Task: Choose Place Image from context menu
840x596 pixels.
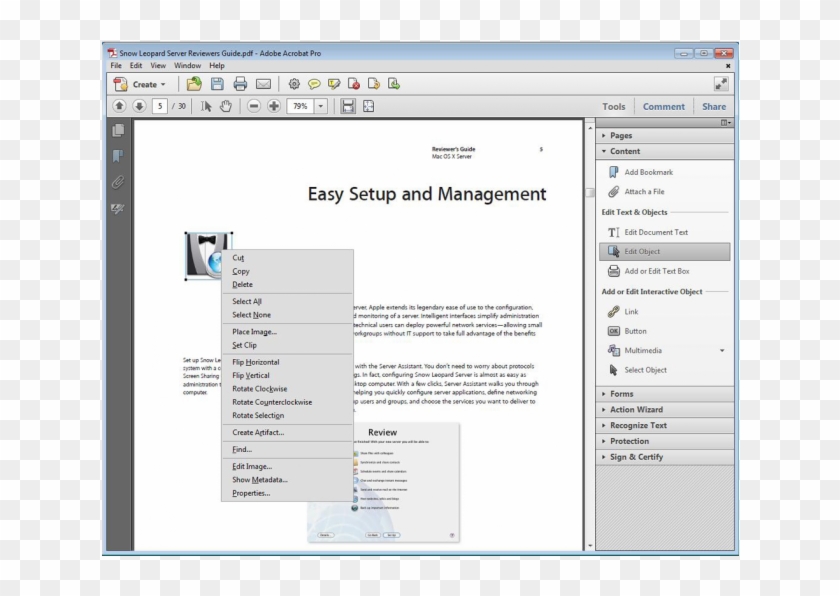Action: tap(288, 331)
